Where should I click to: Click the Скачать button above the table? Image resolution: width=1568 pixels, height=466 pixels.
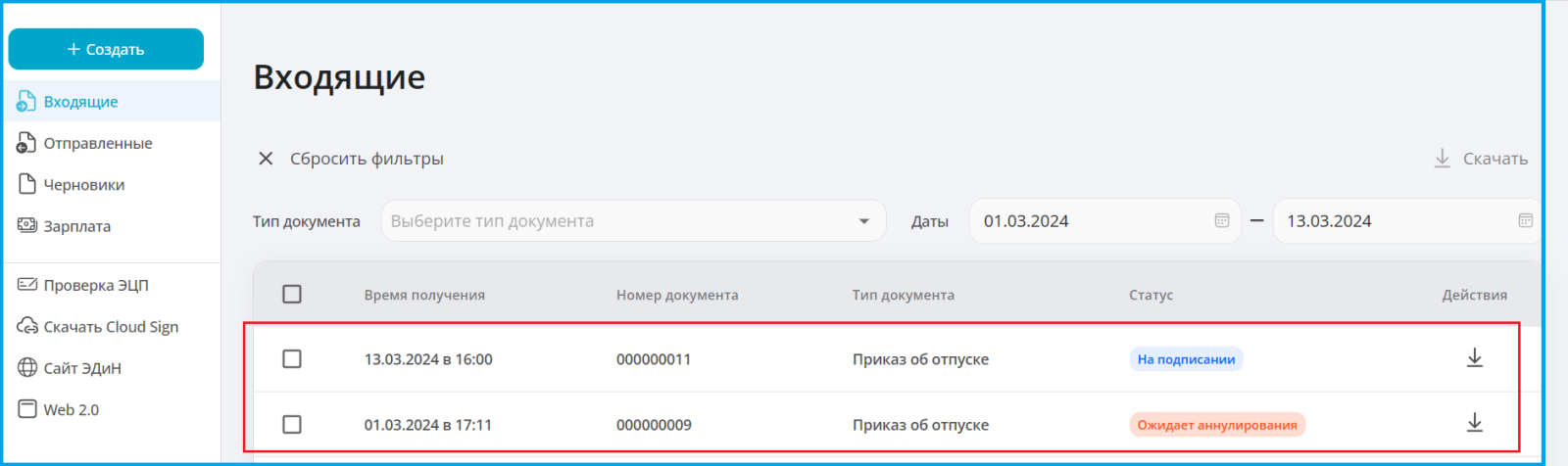pyautogui.click(x=1480, y=159)
